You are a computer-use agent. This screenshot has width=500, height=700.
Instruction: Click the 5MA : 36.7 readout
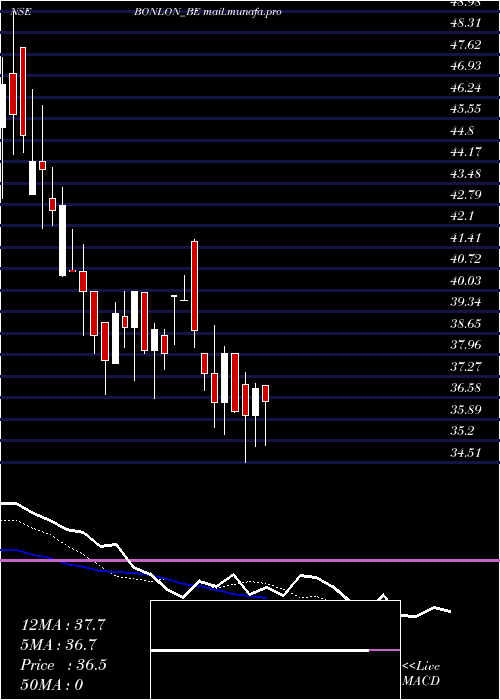point(59,645)
